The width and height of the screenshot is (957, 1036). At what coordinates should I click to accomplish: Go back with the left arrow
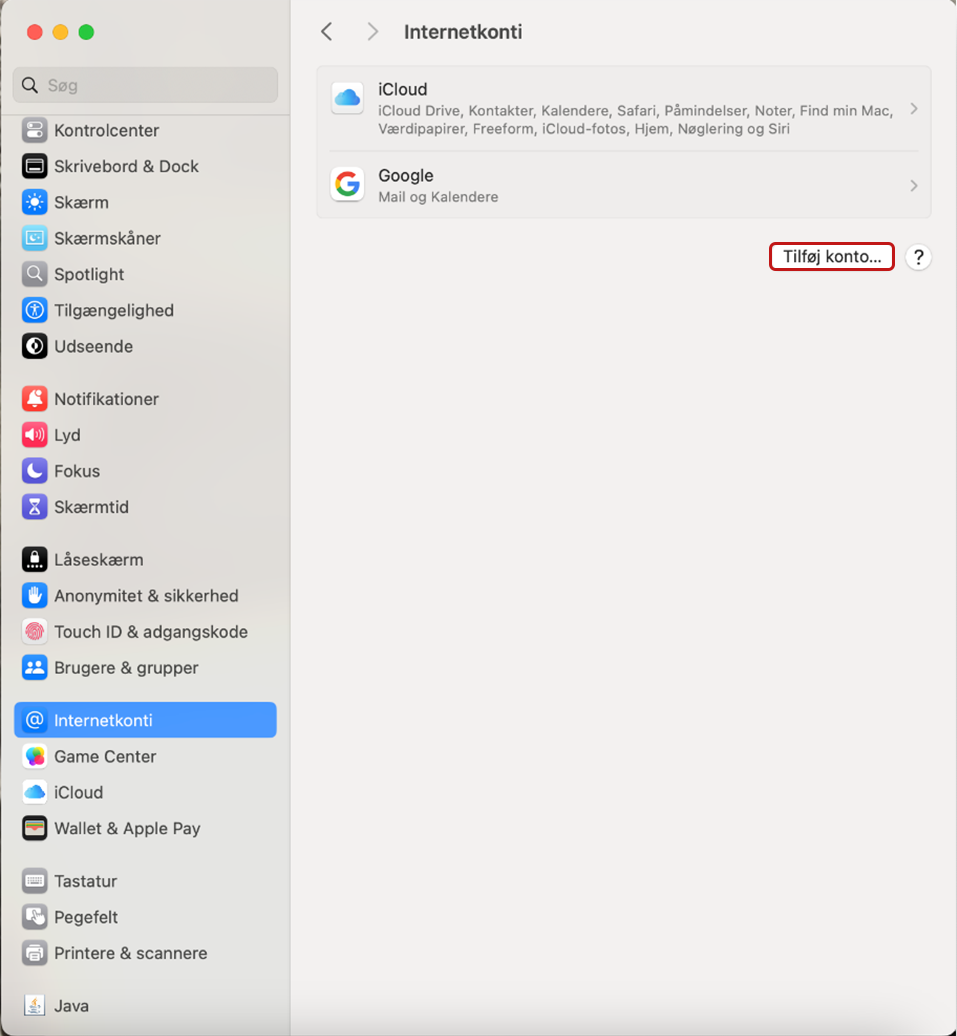326,32
